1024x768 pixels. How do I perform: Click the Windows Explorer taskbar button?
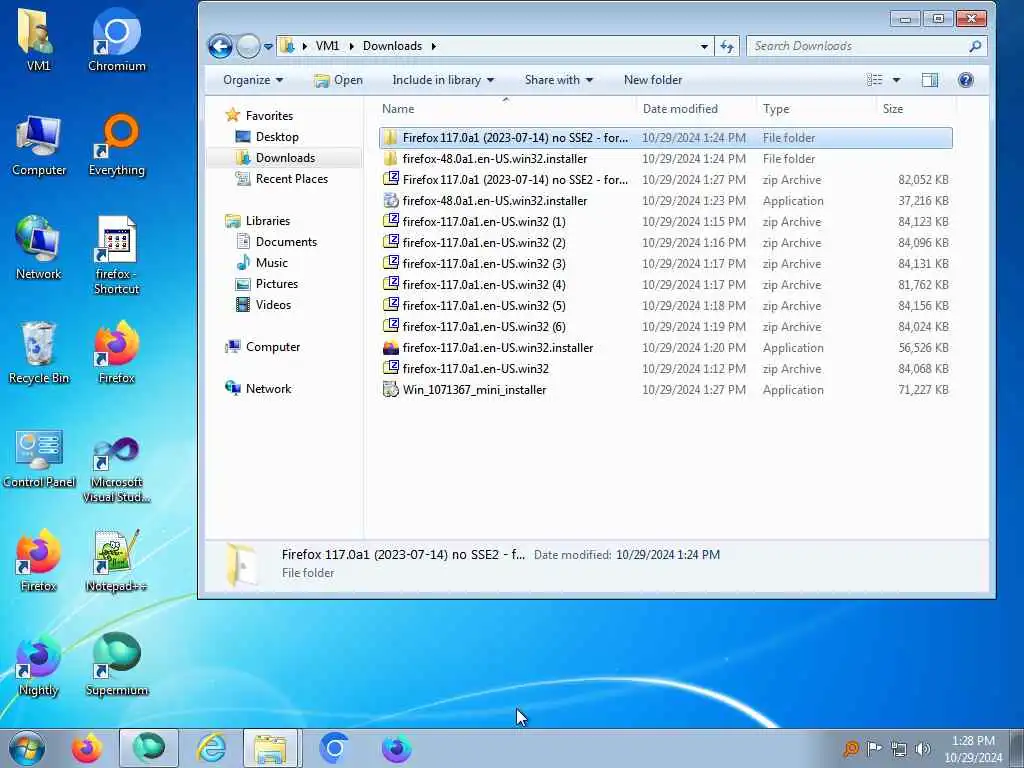pyautogui.click(x=270, y=748)
